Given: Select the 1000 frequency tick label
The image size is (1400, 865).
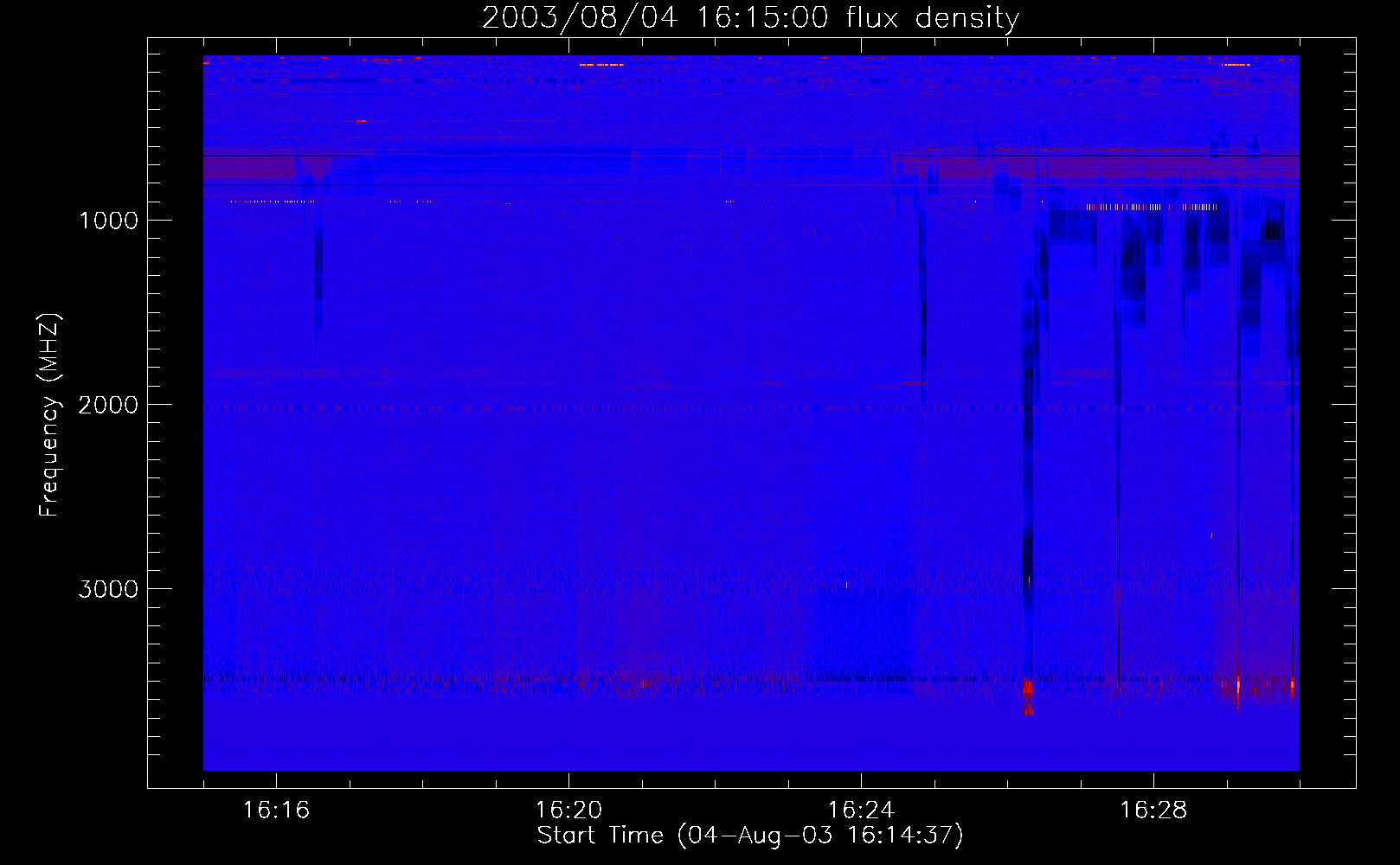Looking at the screenshot, I should [x=108, y=221].
